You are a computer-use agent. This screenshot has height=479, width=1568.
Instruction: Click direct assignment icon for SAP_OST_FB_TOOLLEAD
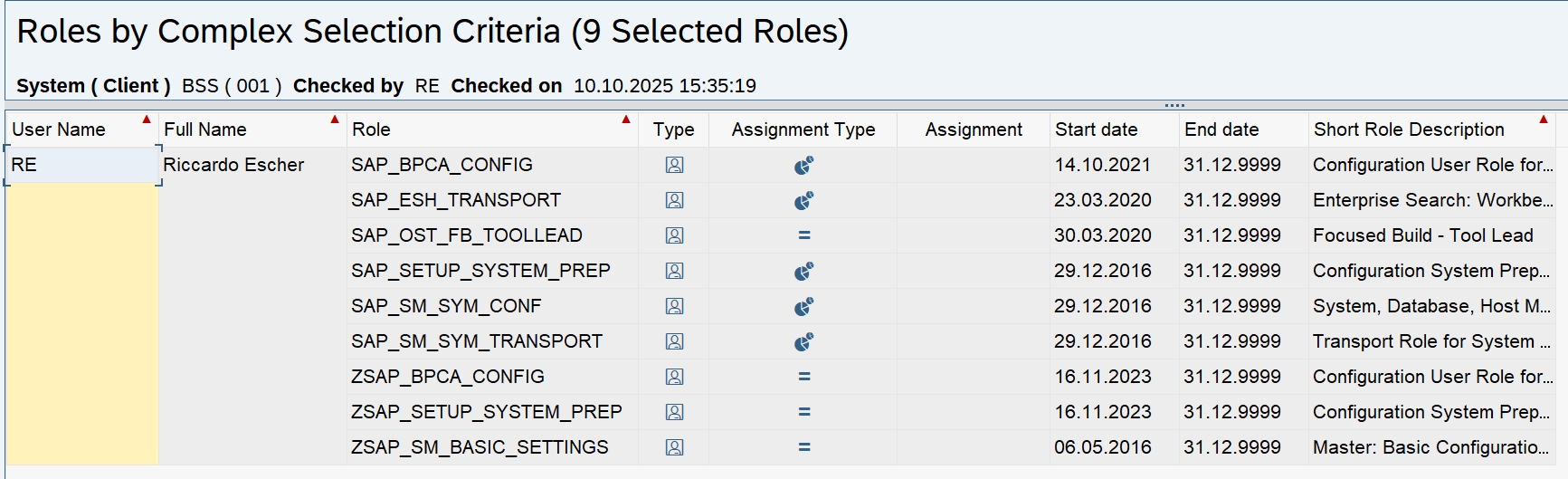(x=803, y=235)
